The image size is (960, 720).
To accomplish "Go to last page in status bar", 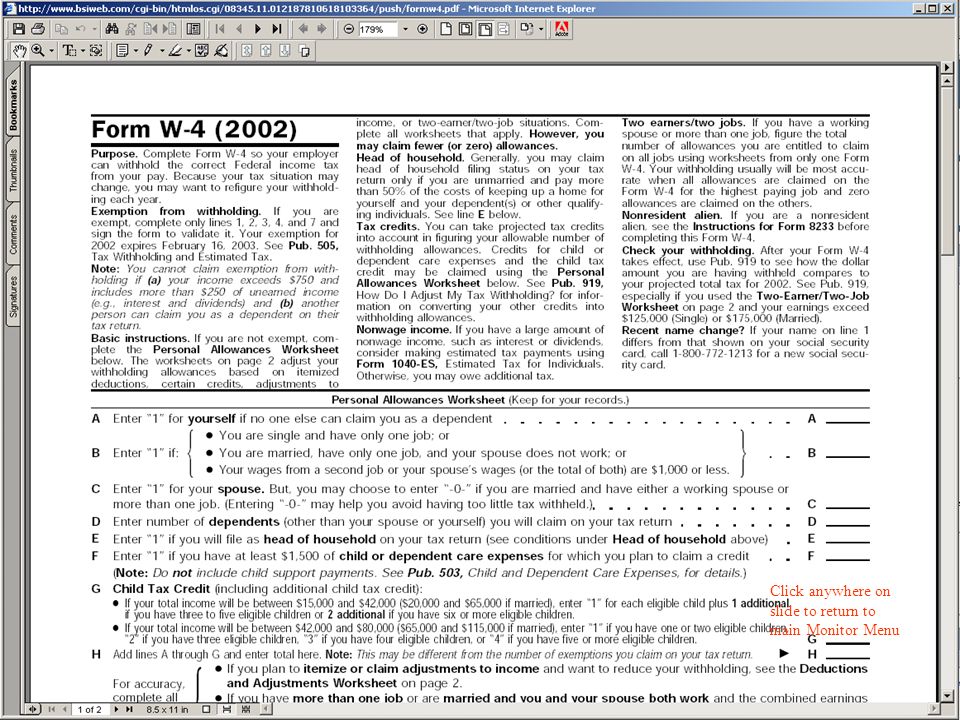I will tap(129, 710).
